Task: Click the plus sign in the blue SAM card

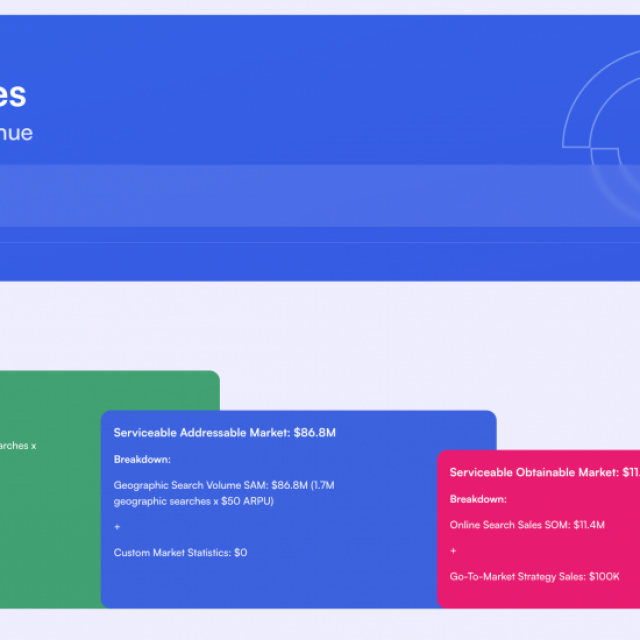Action: [x=117, y=527]
